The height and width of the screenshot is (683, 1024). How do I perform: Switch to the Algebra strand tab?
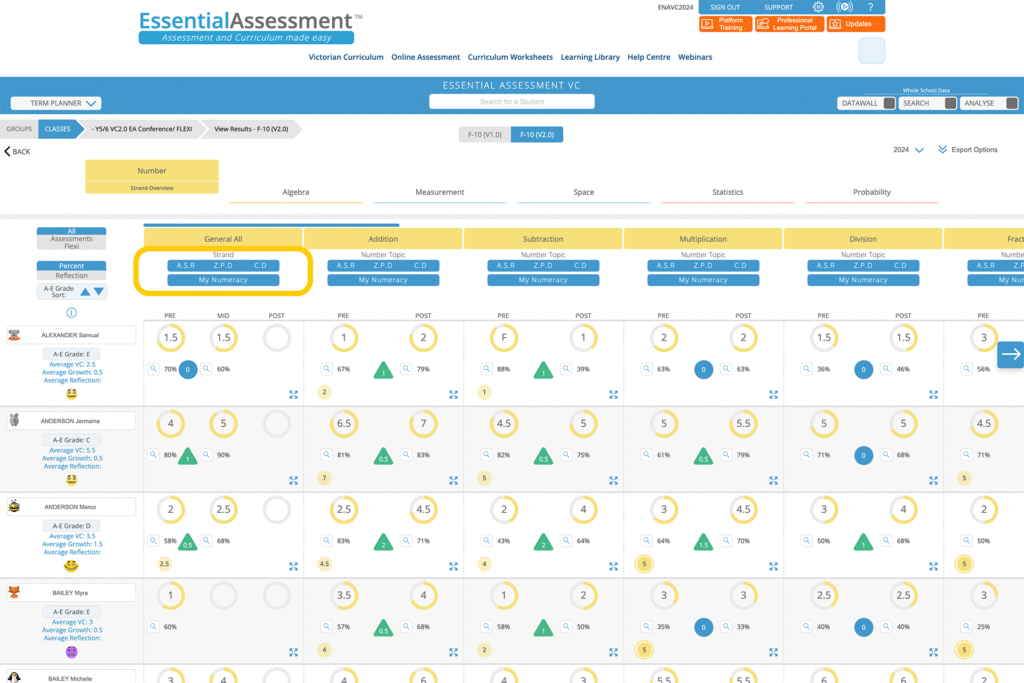(296, 192)
